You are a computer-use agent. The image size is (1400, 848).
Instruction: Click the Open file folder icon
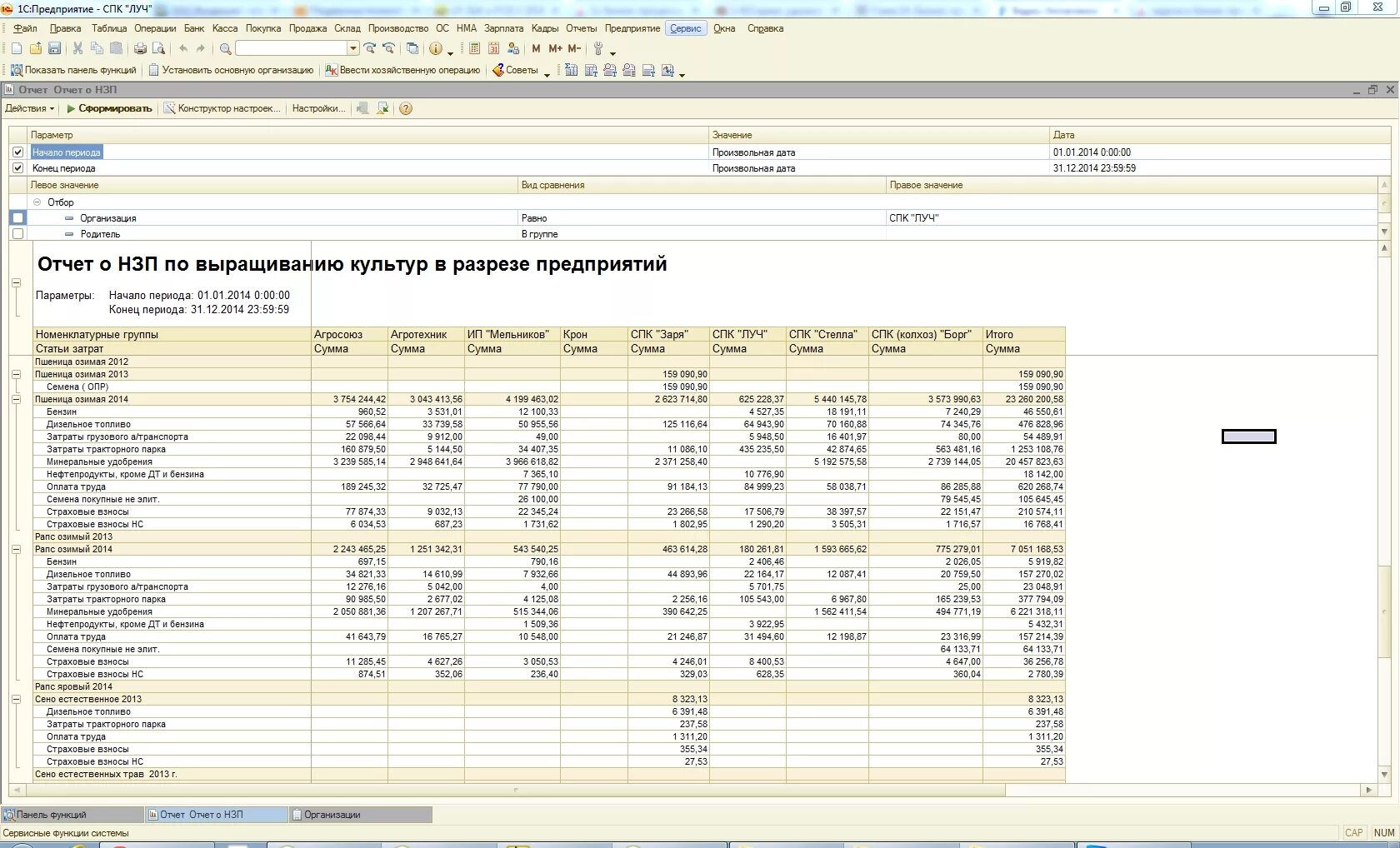point(36,49)
